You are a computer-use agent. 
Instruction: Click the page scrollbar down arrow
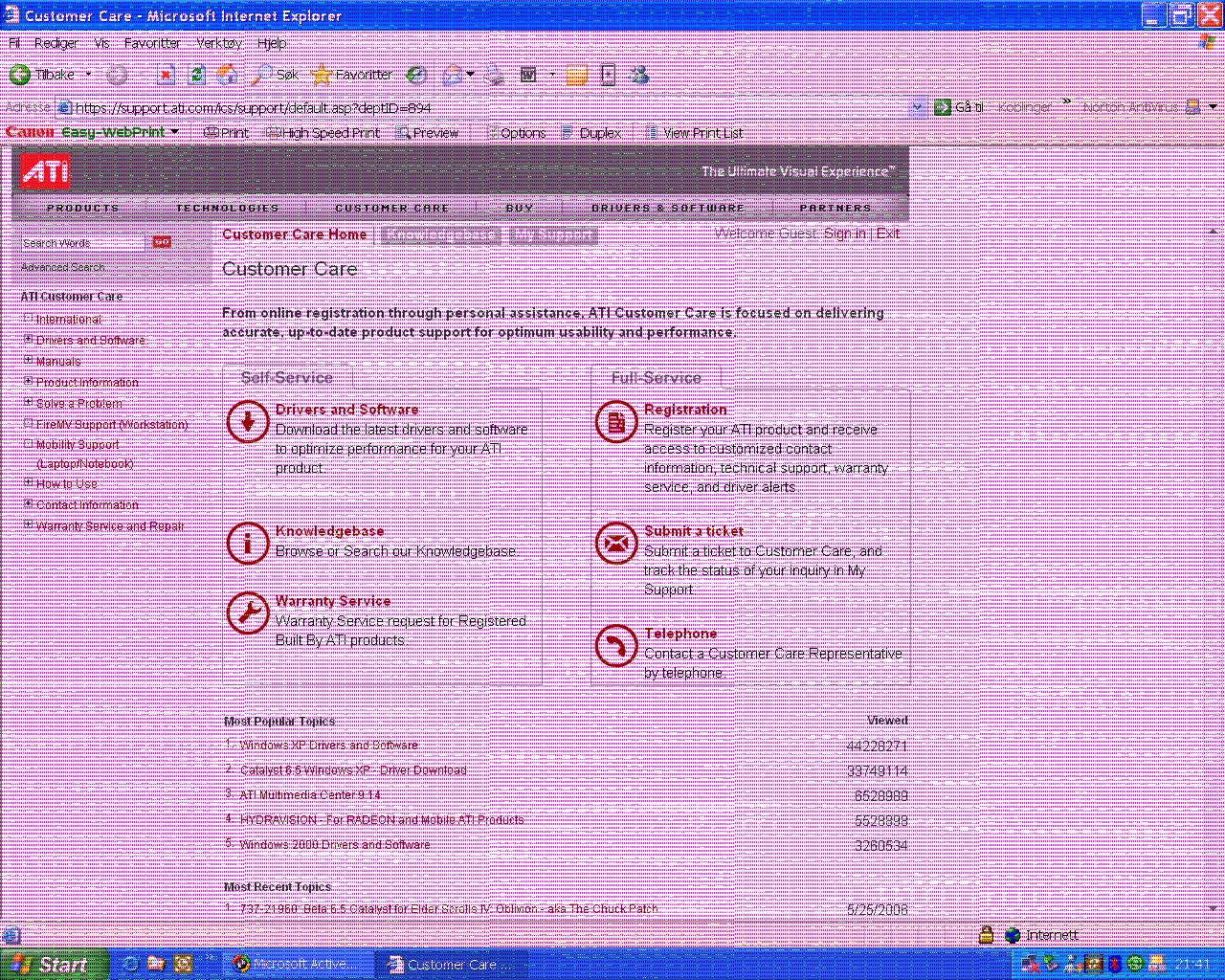pyautogui.click(x=1215, y=907)
